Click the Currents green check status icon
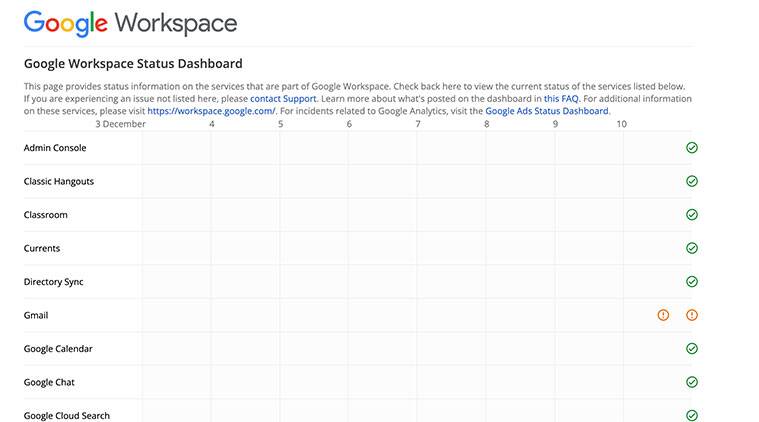759x422 pixels. point(692,248)
